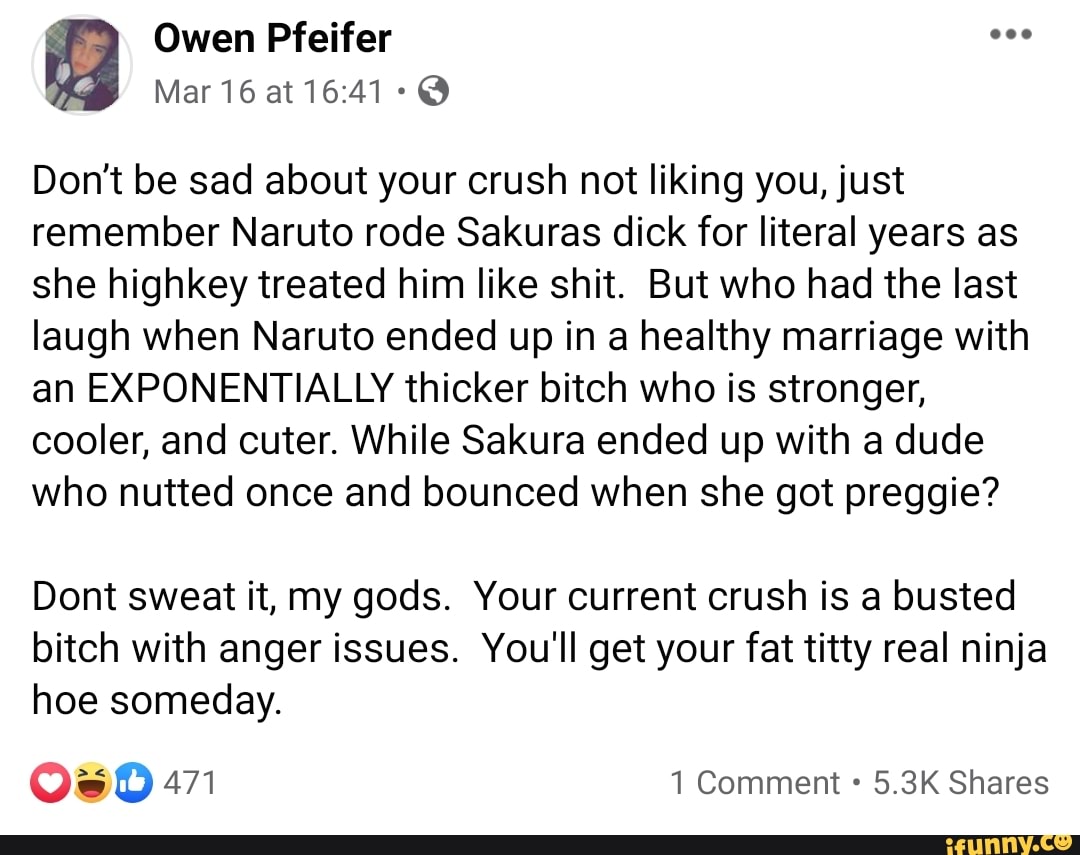Screen dimensions: 1080x855
Task: Click the globe public privacy icon
Action: click(x=433, y=93)
